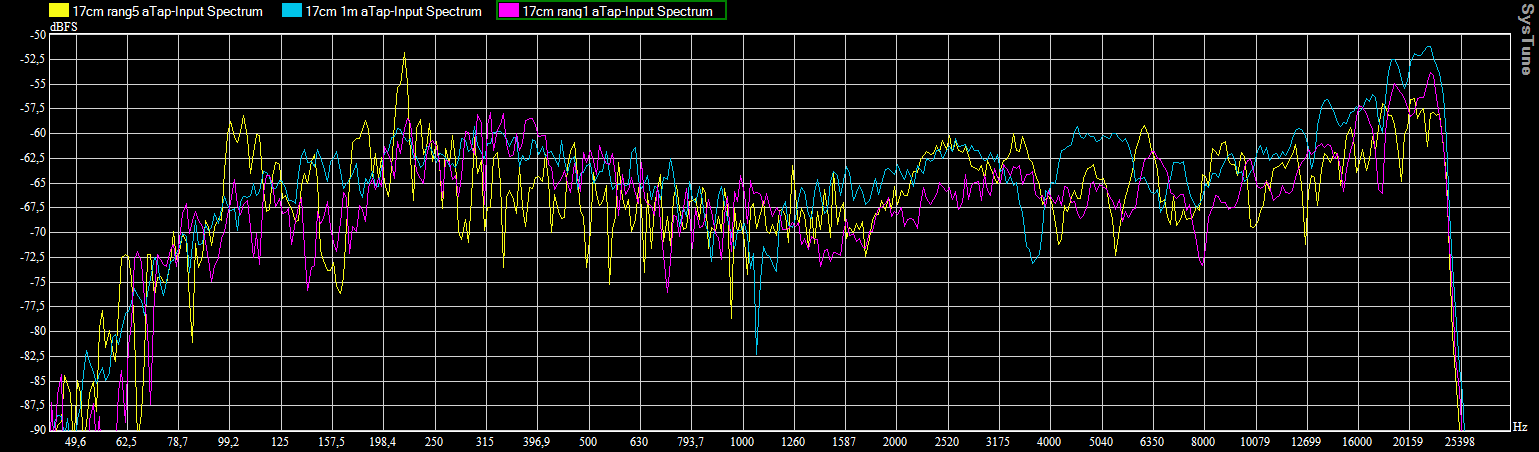
Task: Click the deep cyan dip just above 1000 Hz
Action: [757, 352]
